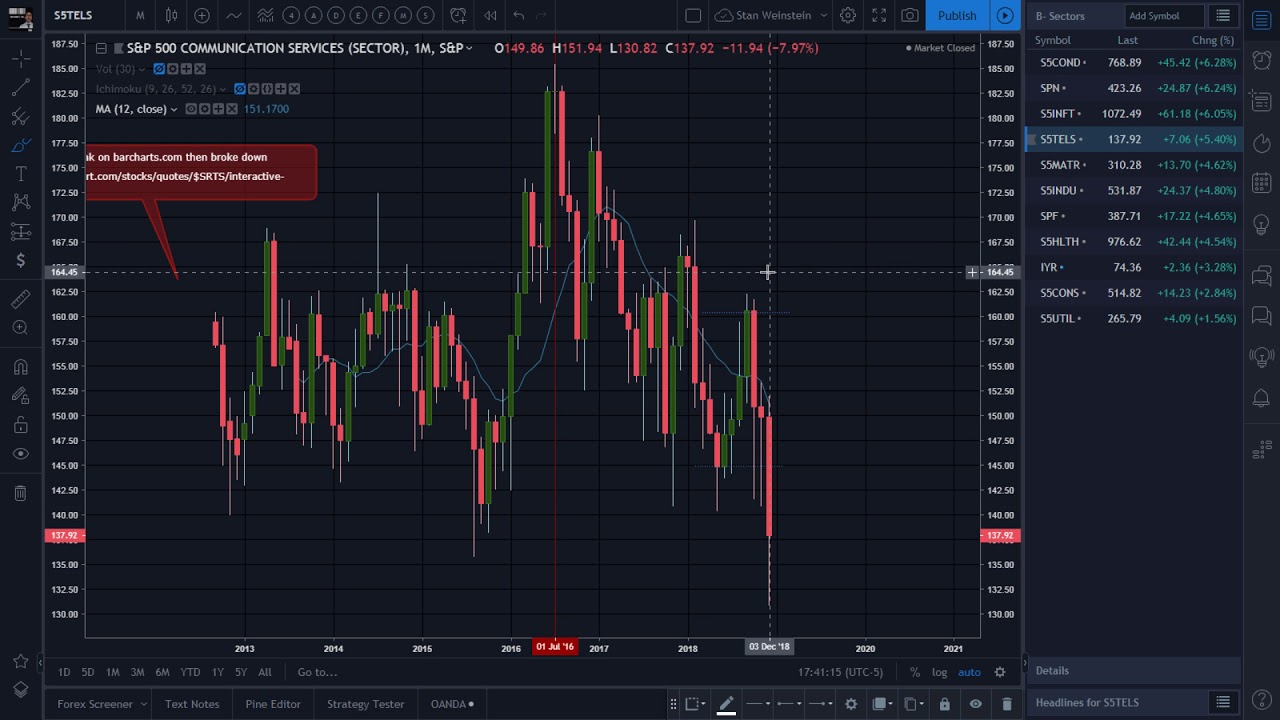Image resolution: width=1280 pixels, height=720 pixels.
Task: Hide the MA (12, close) indicator
Action: pyautogui.click(x=191, y=109)
